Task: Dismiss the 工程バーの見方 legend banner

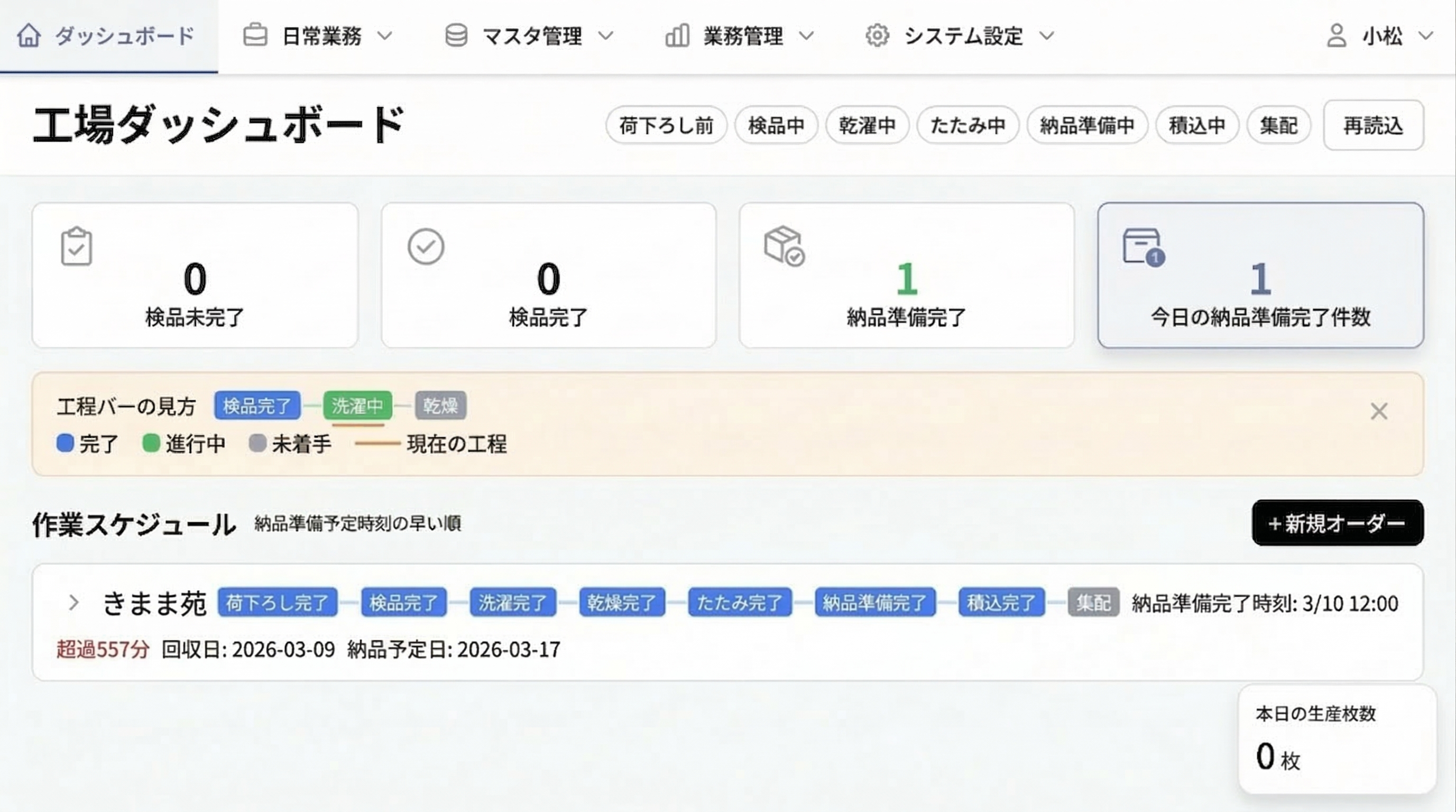Action: coord(1379,412)
